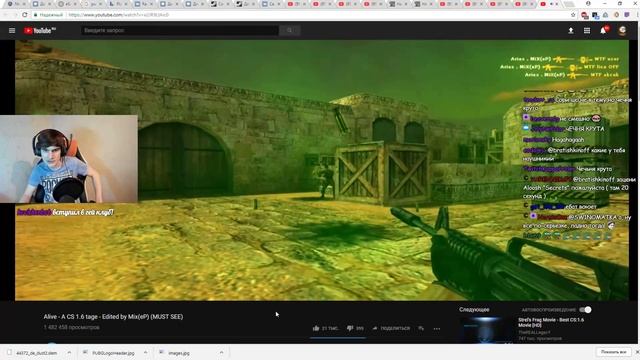
Task: Click the 1 482 458 просмотров view count
Action: [x=71, y=327]
